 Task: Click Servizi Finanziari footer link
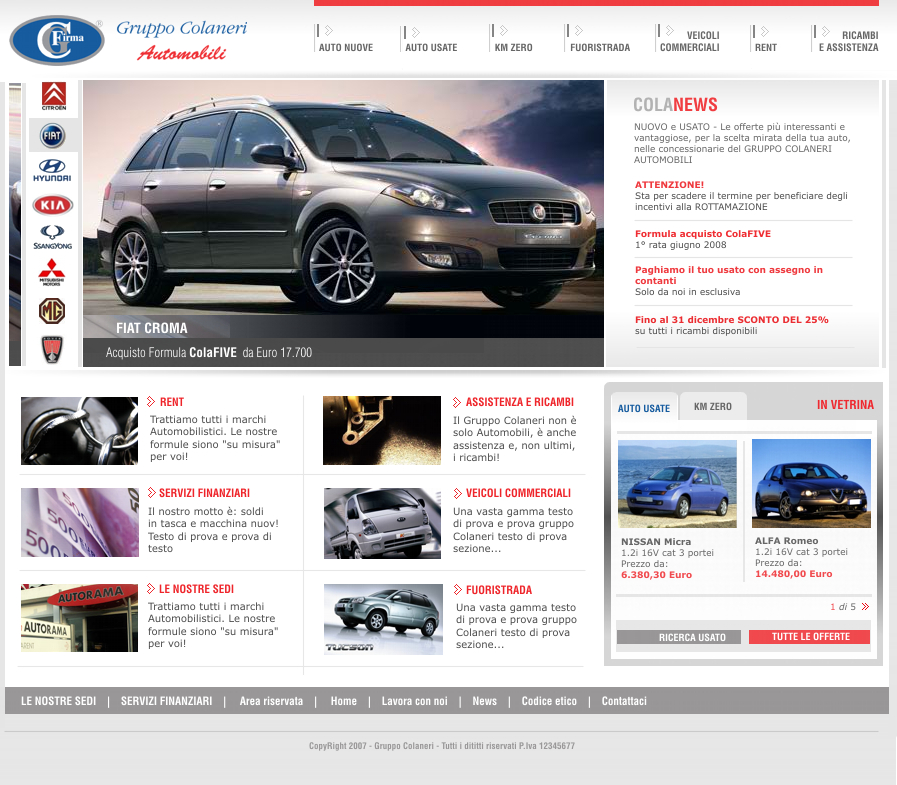166,701
